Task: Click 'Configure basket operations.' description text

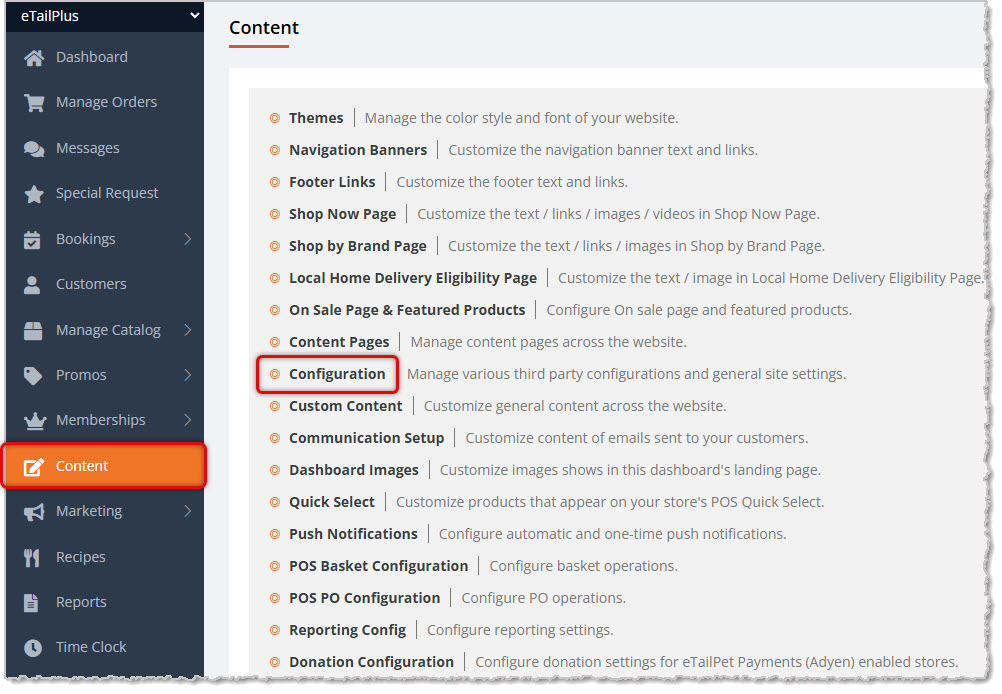Action: click(x=583, y=566)
